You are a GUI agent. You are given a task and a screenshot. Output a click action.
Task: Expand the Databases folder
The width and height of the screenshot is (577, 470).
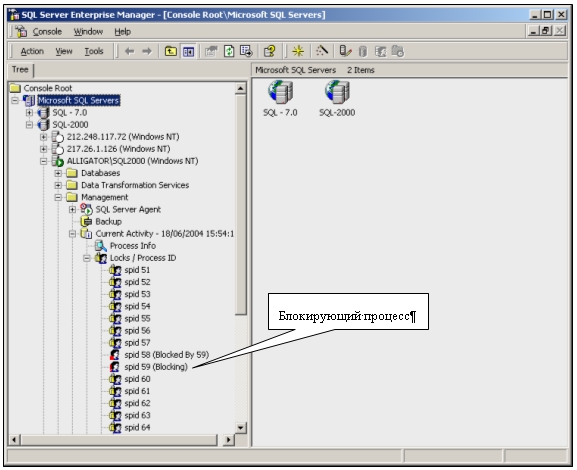coord(58,173)
